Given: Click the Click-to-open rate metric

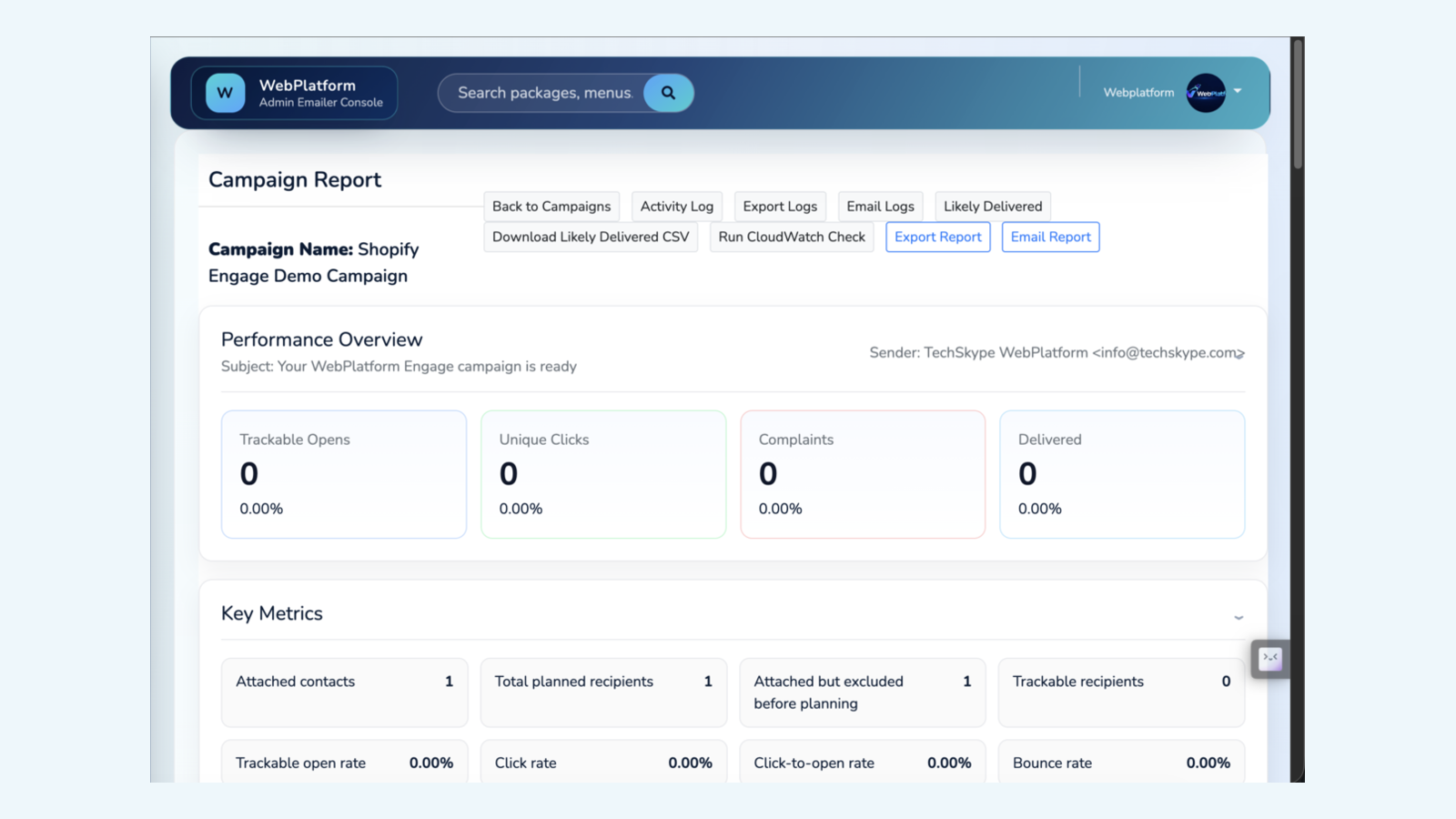Looking at the screenshot, I should tap(863, 762).
